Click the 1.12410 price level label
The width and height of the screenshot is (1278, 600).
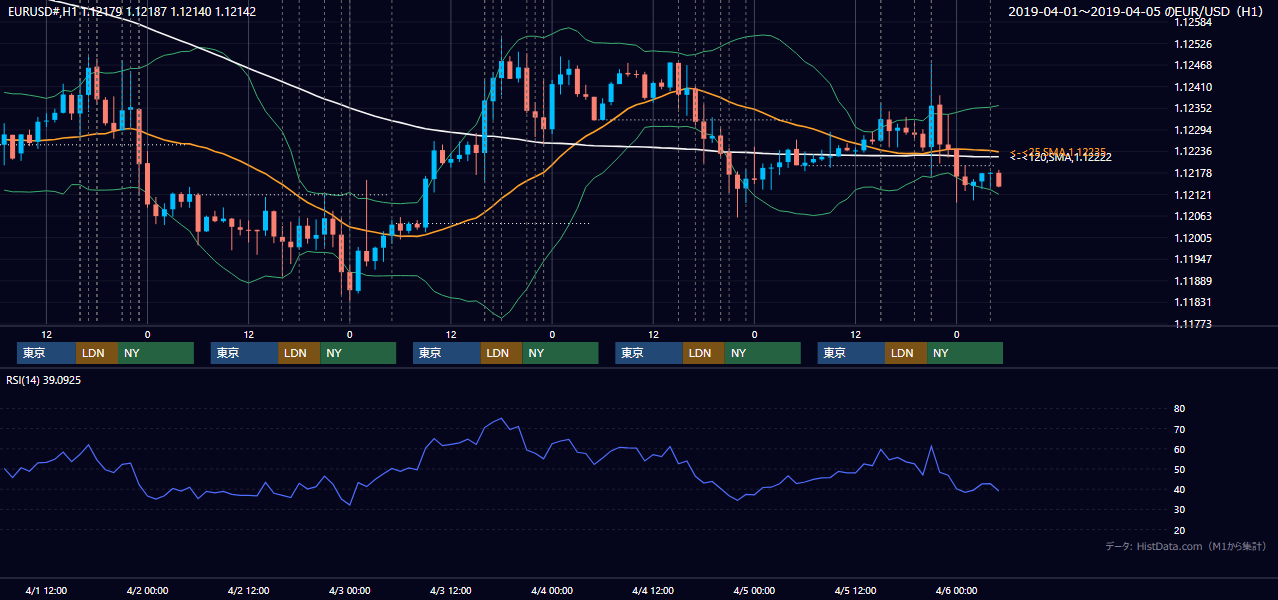click(x=1193, y=87)
